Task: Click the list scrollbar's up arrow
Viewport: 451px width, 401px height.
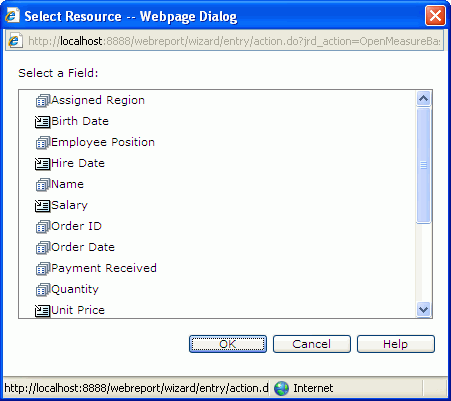Action: pyautogui.click(x=423, y=98)
